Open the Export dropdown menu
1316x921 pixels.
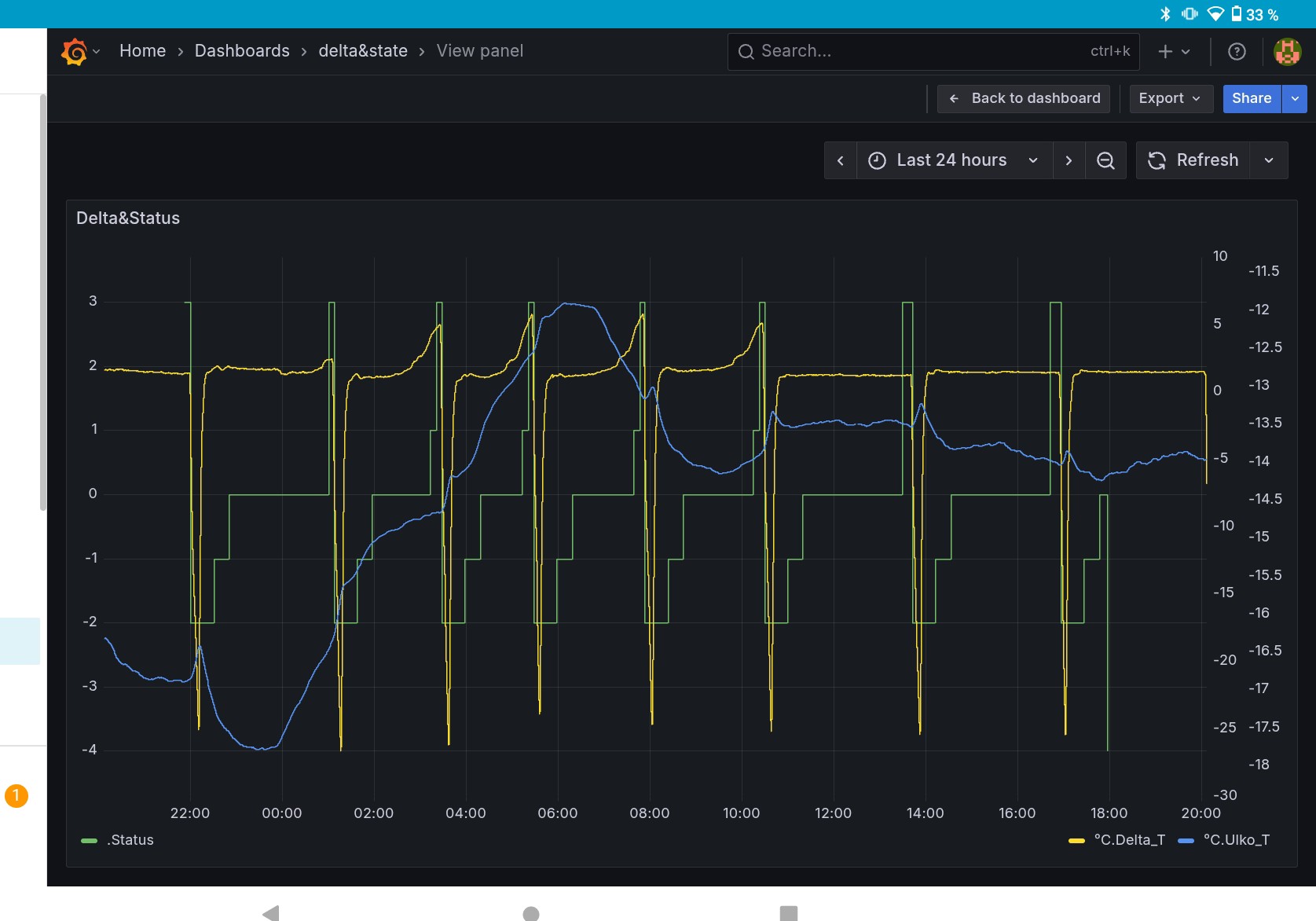[1170, 98]
